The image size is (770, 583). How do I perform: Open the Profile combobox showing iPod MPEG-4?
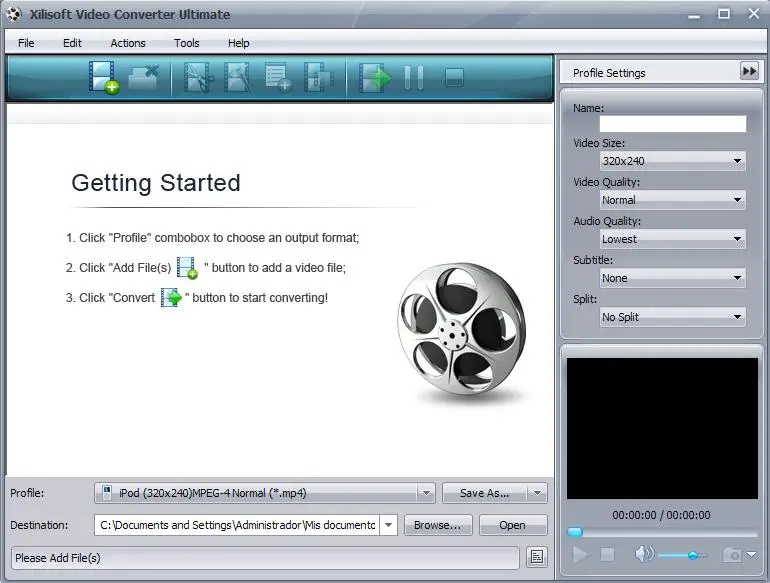click(265, 493)
